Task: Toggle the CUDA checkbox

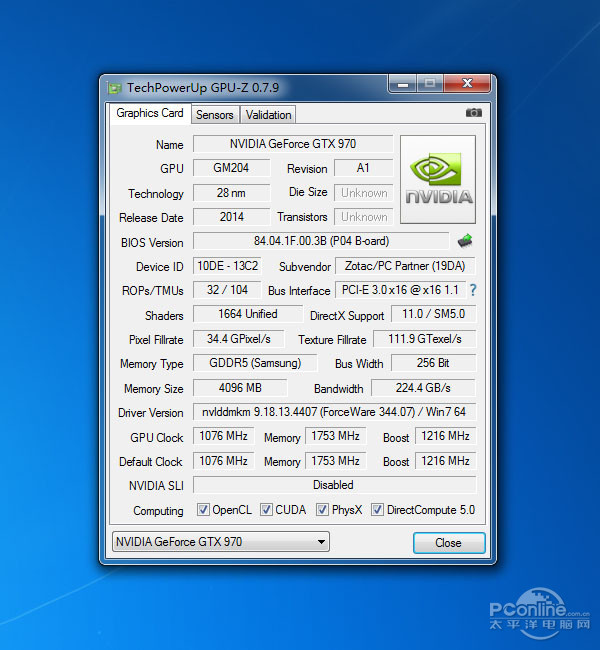Action: (x=266, y=509)
